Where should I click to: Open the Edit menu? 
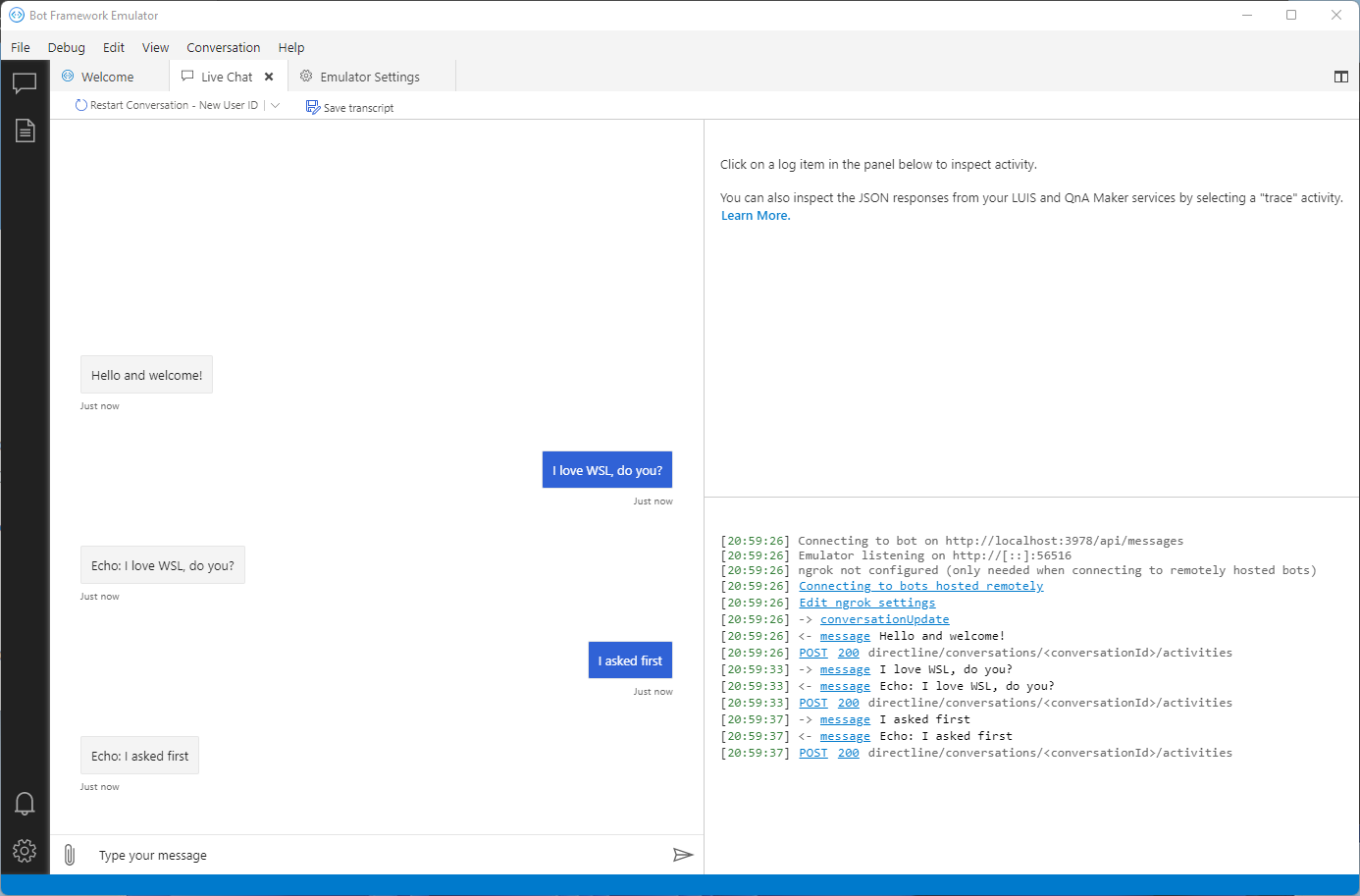coord(114,47)
